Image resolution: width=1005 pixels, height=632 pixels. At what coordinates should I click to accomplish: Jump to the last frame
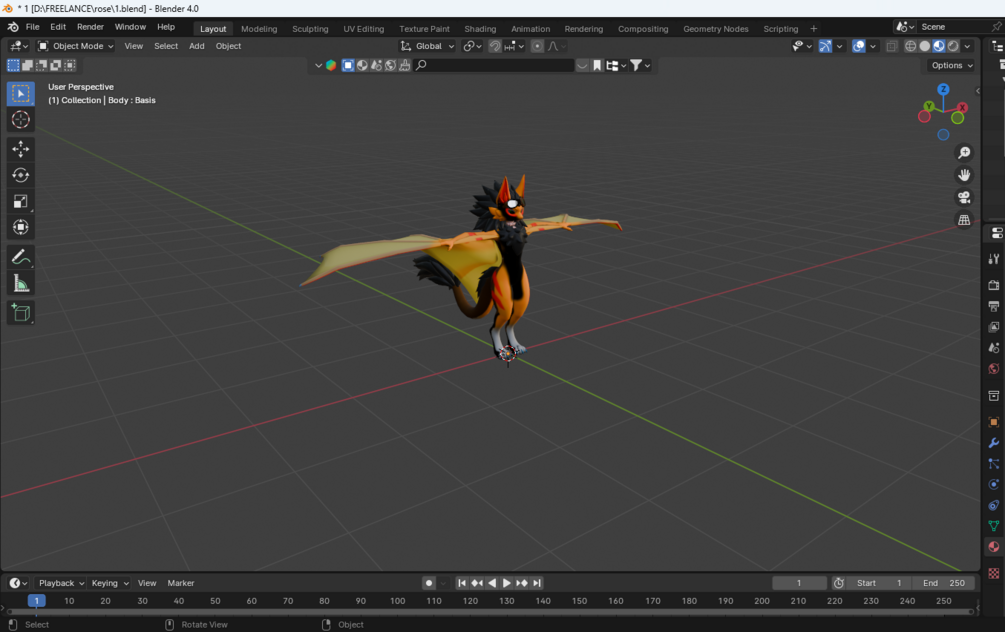pyautogui.click(x=537, y=583)
